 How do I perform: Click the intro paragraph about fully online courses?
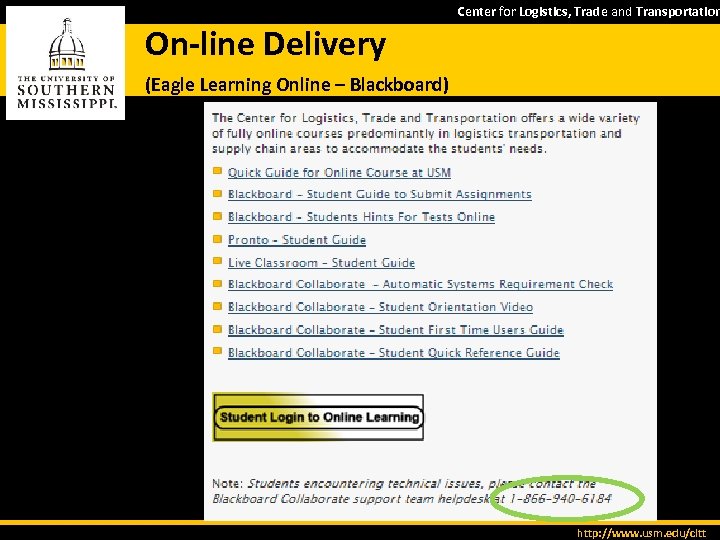coord(426,134)
